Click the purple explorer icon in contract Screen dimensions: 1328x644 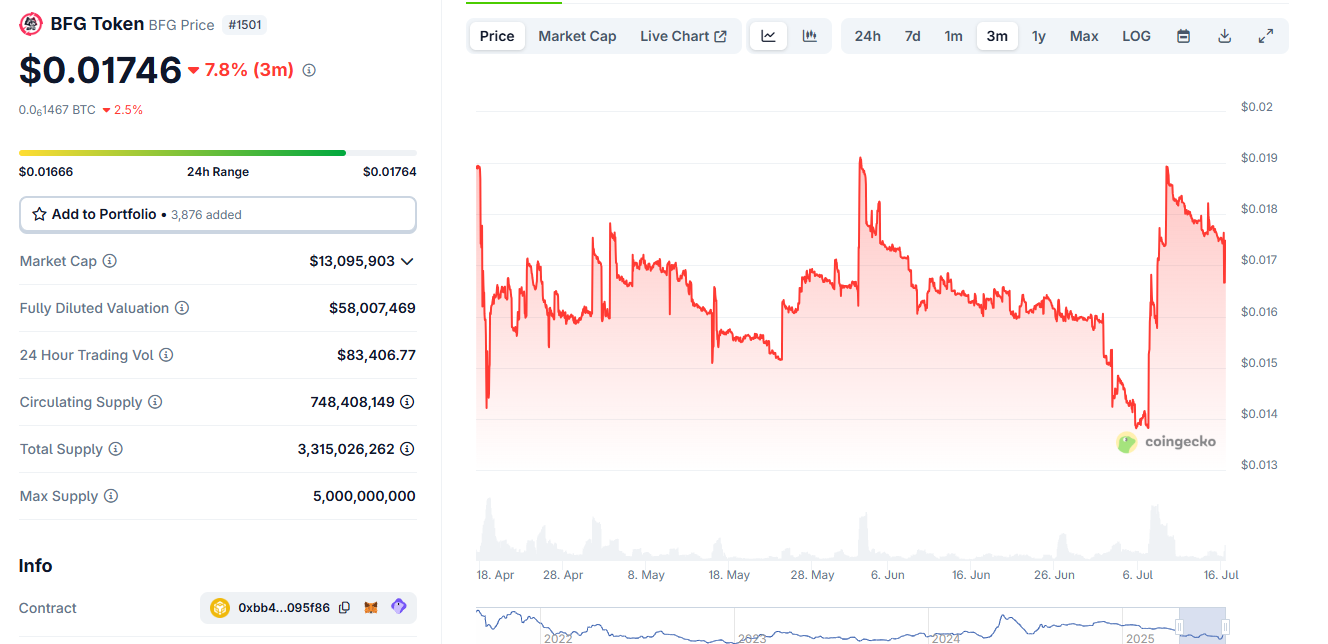pos(398,607)
